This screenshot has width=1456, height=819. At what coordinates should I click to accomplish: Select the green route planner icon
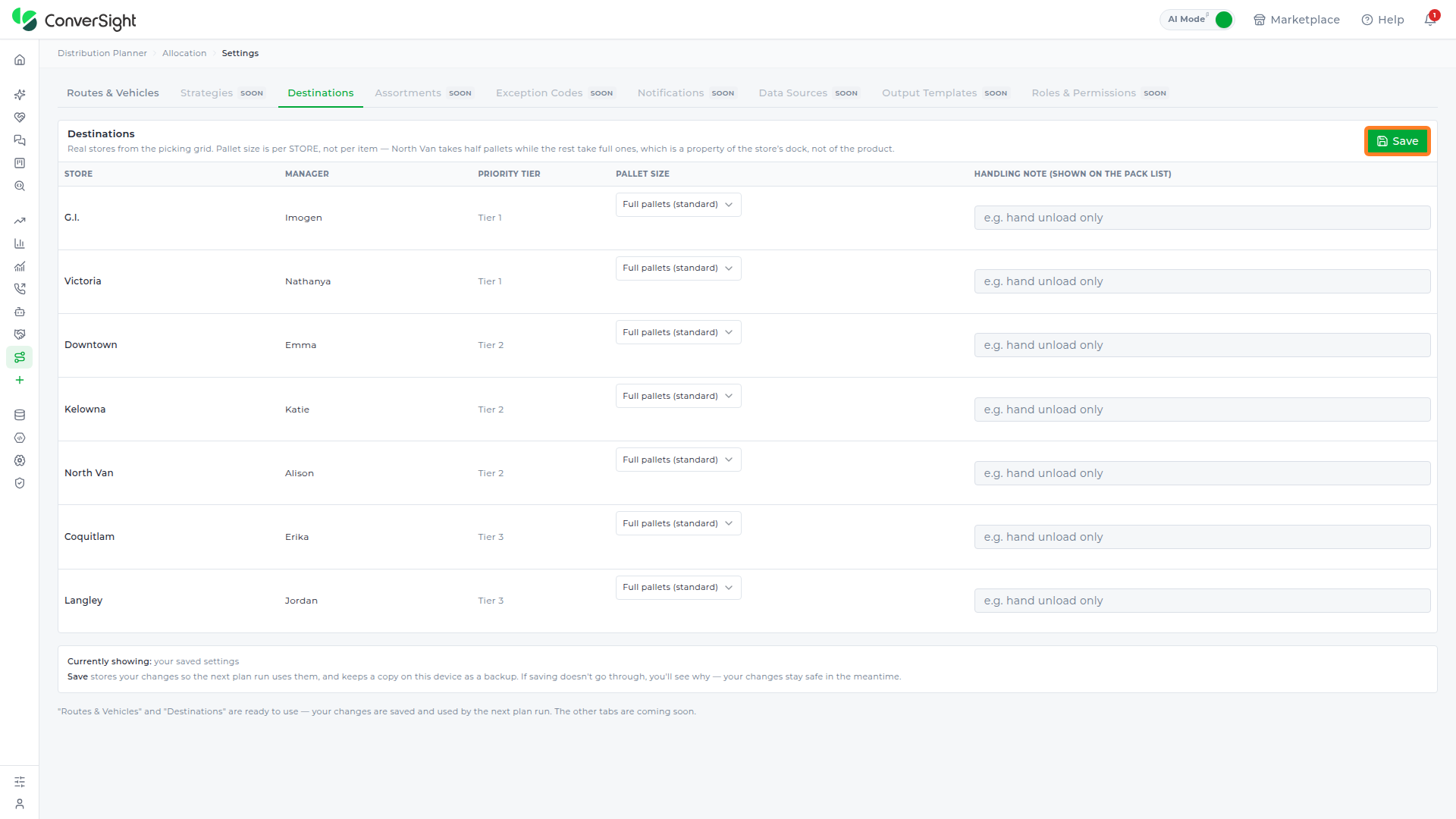point(20,357)
